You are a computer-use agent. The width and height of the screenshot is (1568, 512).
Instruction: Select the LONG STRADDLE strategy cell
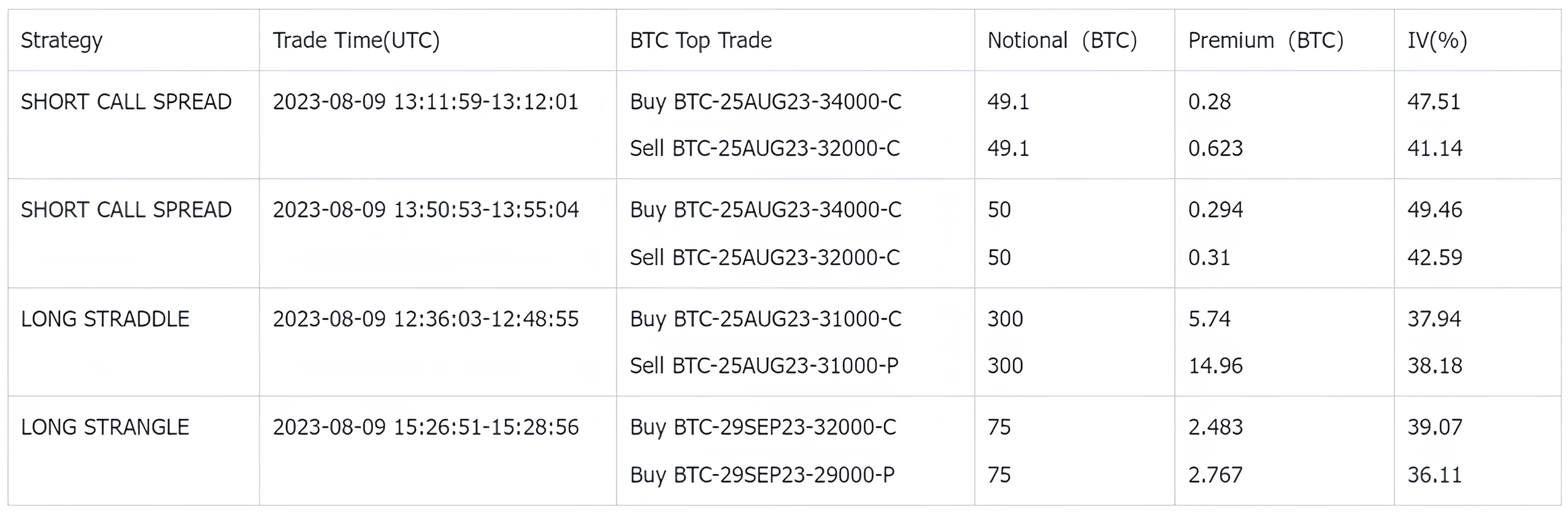click(105, 319)
